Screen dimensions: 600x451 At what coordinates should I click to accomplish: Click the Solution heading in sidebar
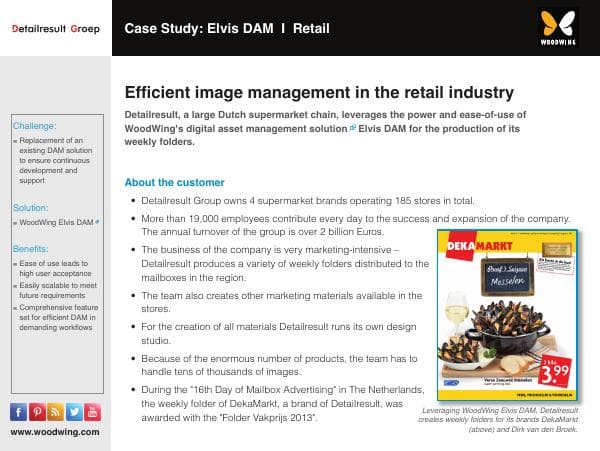(x=30, y=208)
